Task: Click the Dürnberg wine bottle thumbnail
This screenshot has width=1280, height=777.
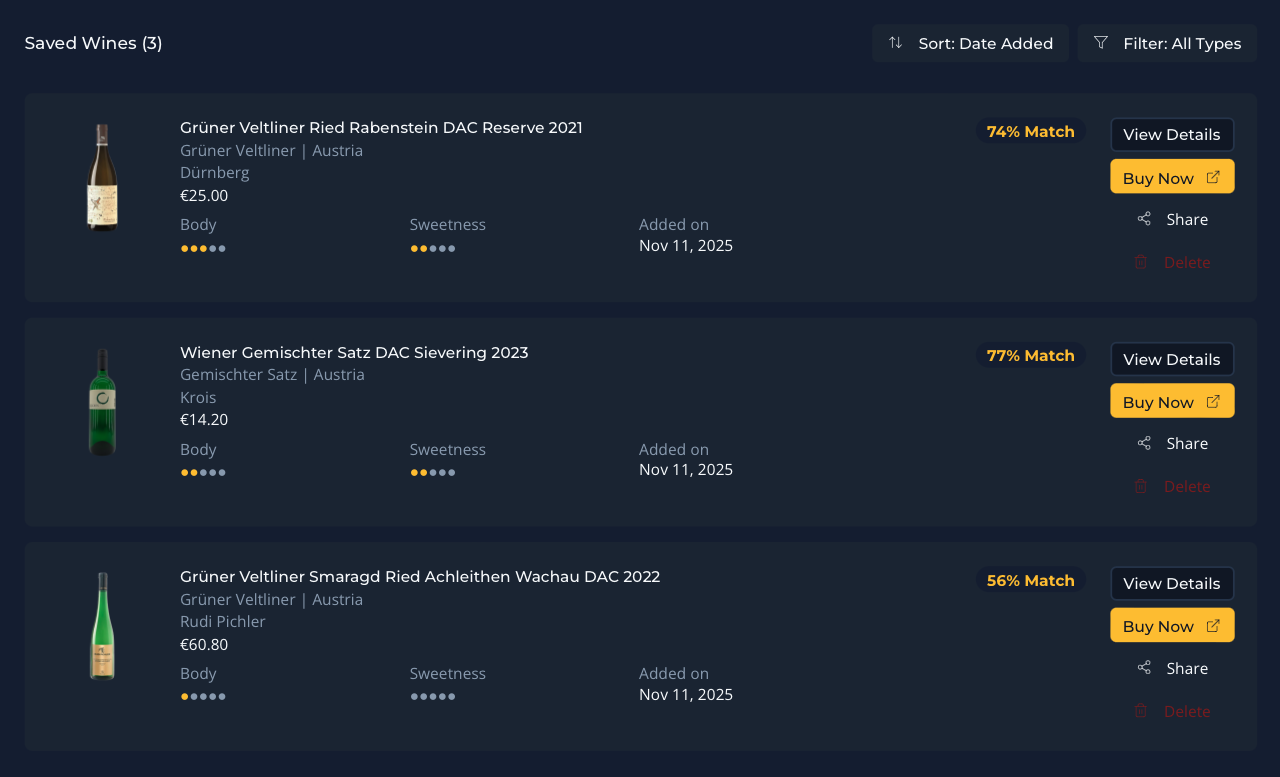Action: 102,177
